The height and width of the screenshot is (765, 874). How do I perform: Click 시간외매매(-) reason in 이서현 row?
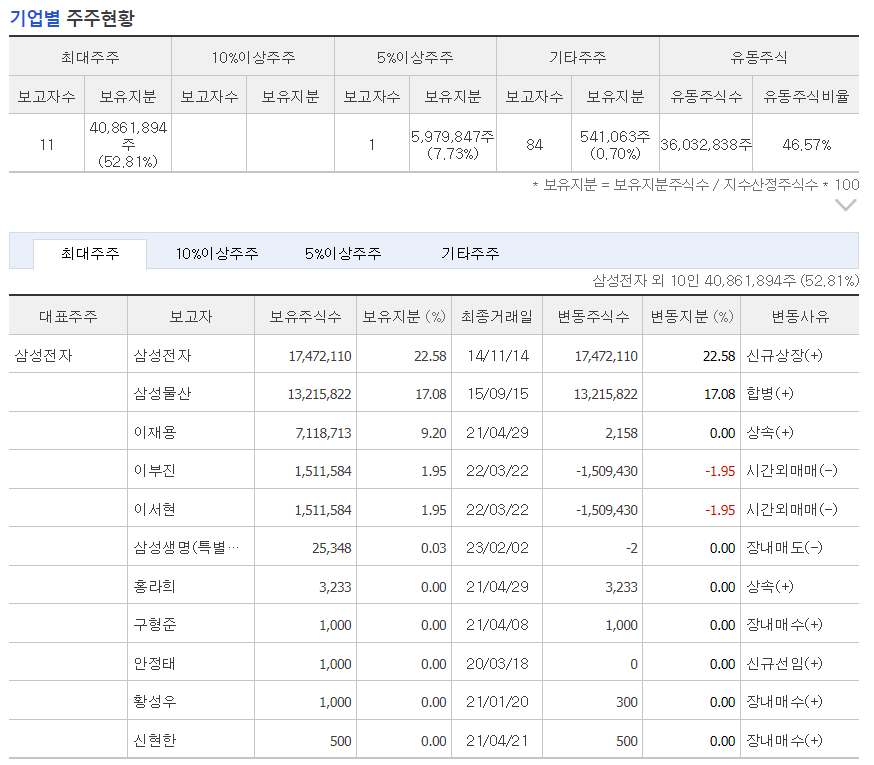point(792,510)
